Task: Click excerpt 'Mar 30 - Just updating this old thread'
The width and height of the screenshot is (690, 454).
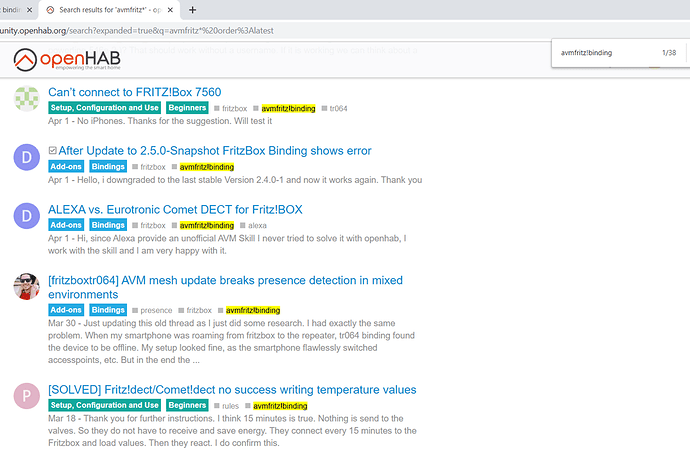Action: click(x=231, y=341)
